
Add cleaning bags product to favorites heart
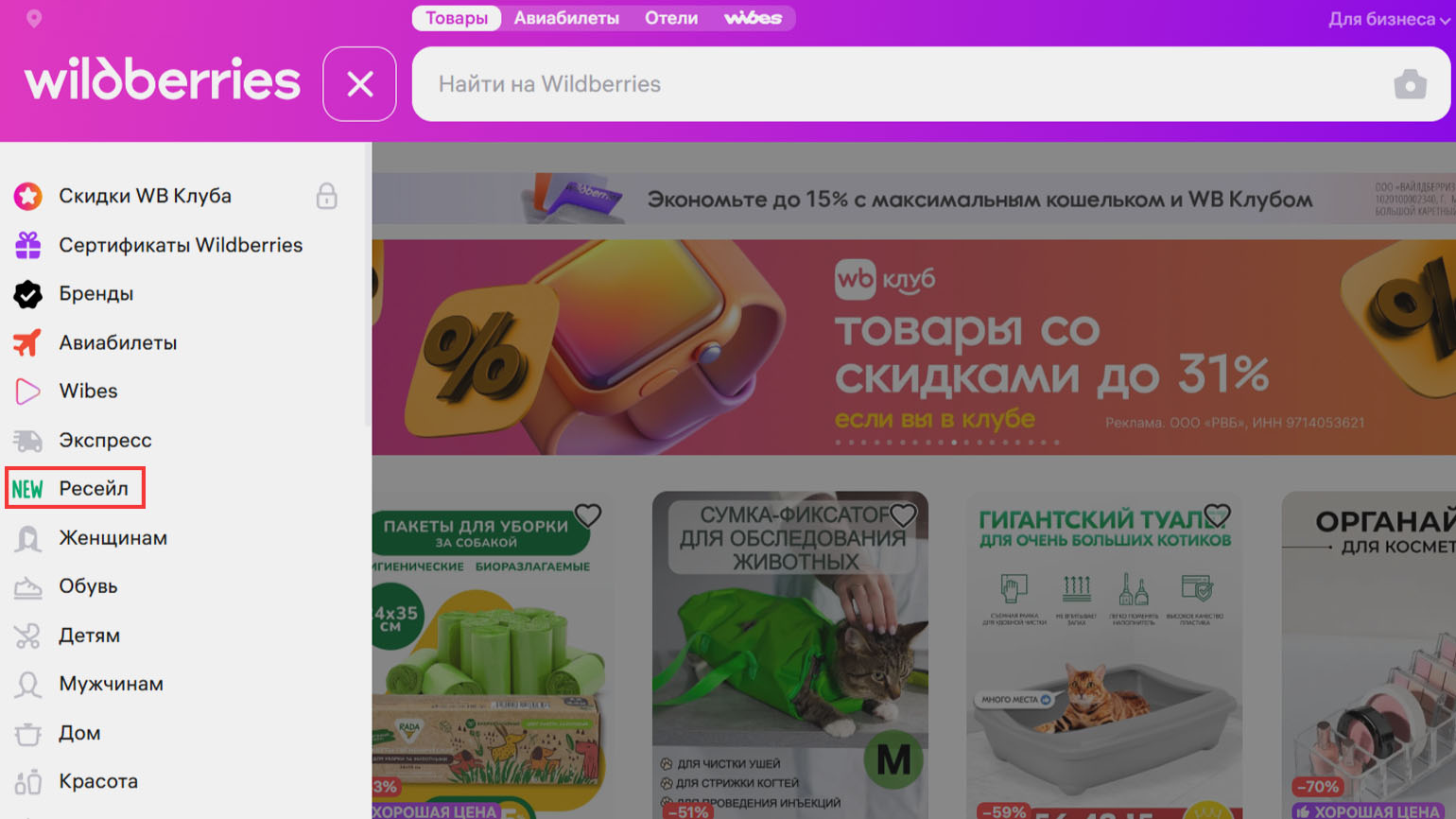point(588,515)
